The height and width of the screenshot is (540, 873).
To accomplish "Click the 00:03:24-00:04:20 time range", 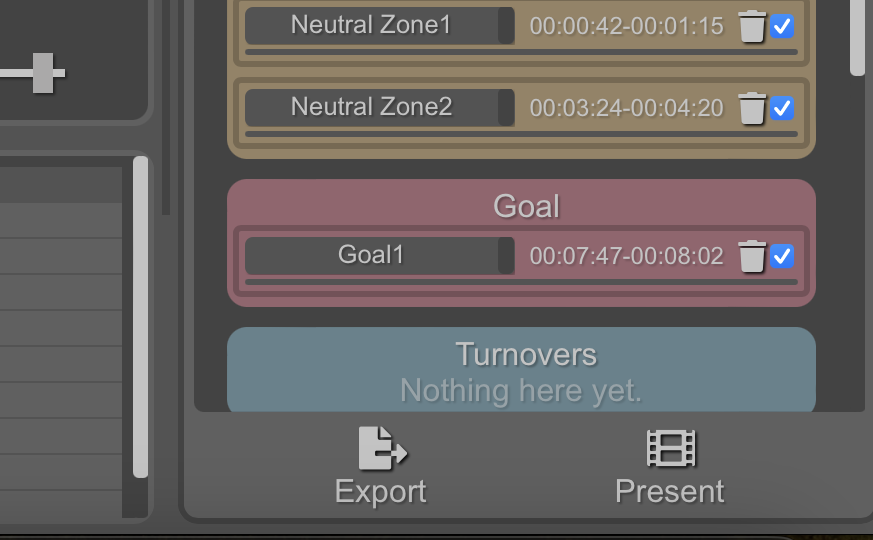I will coord(626,108).
